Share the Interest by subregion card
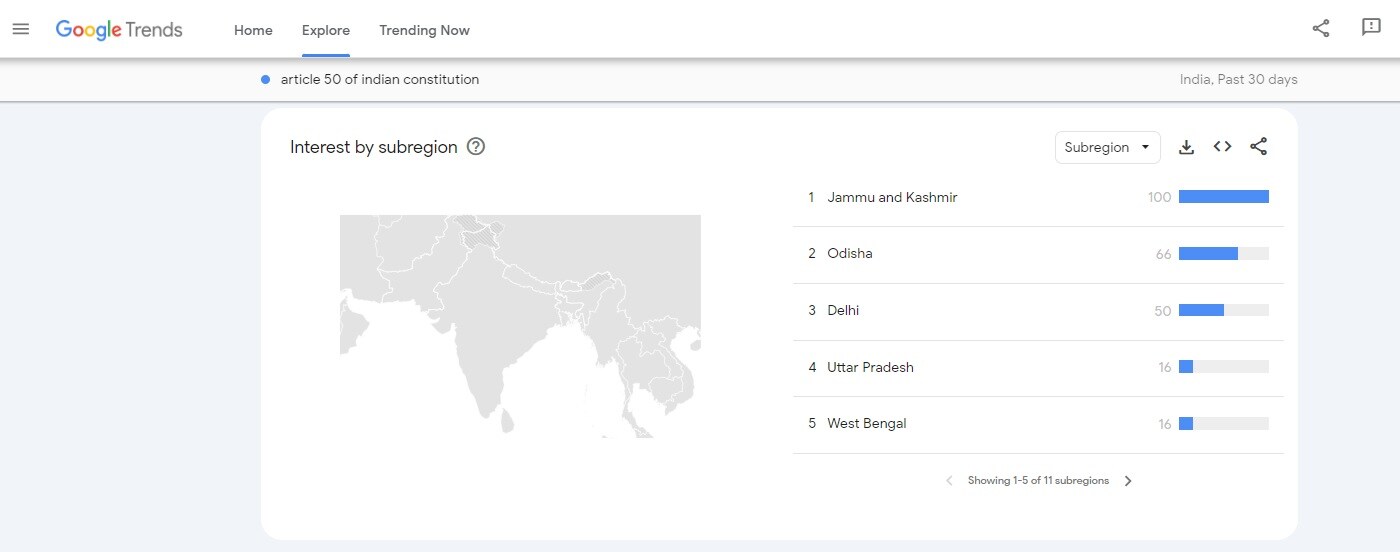Screen dimensions: 1400x552 click(x=1258, y=147)
